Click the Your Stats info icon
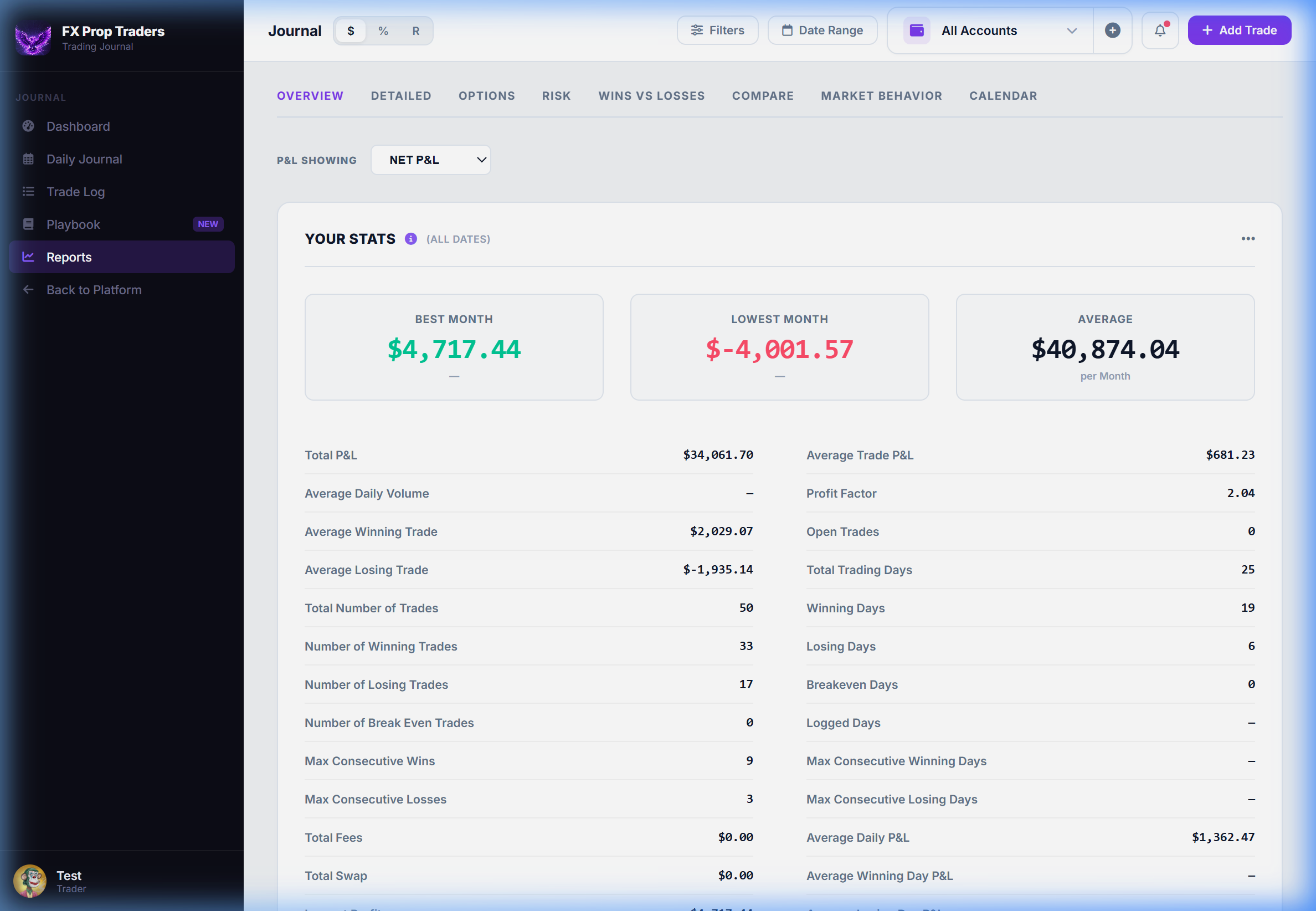The width and height of the screenshot is (1316, 911). (411, 239)
